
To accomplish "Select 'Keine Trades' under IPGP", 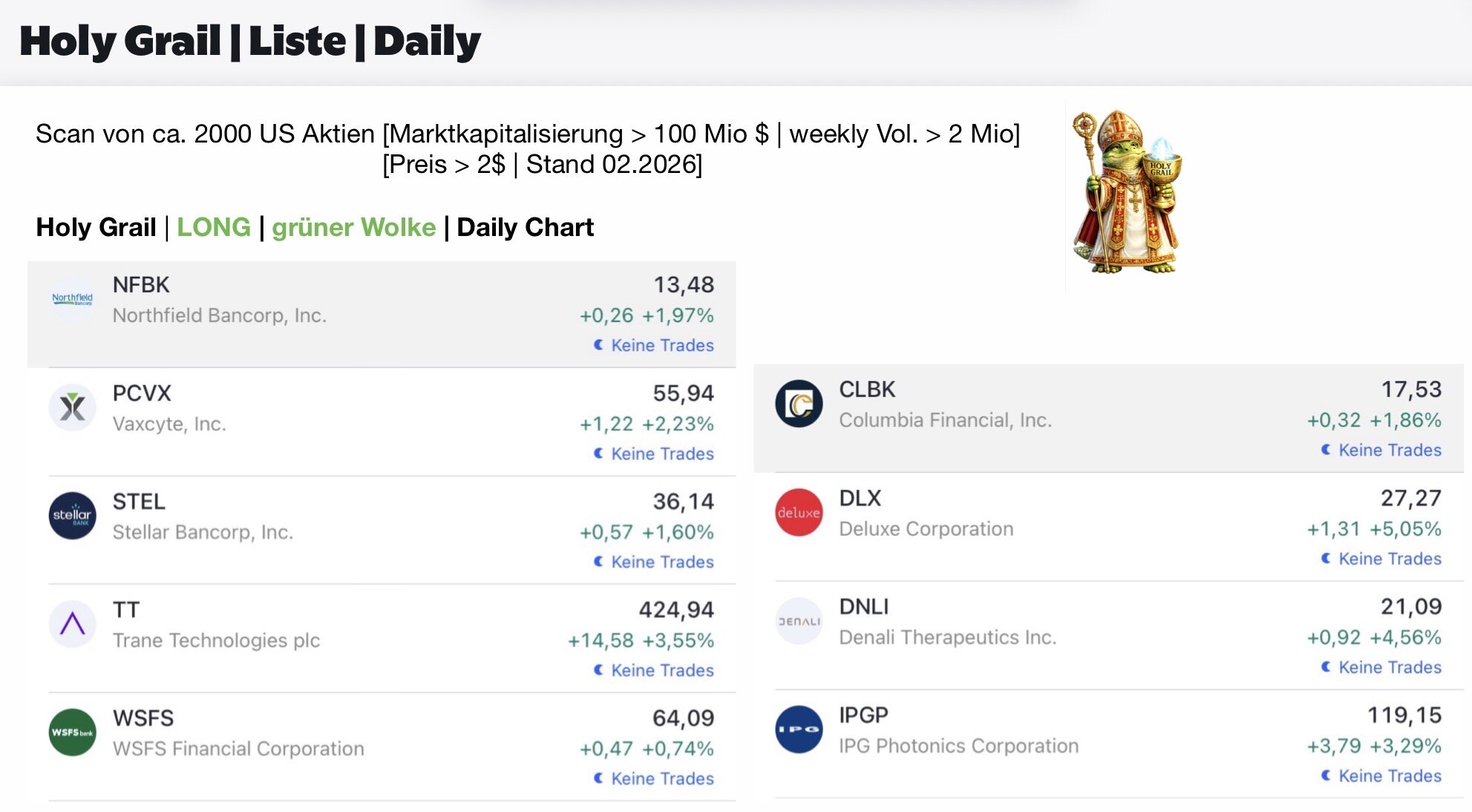I will point(1390,776).
